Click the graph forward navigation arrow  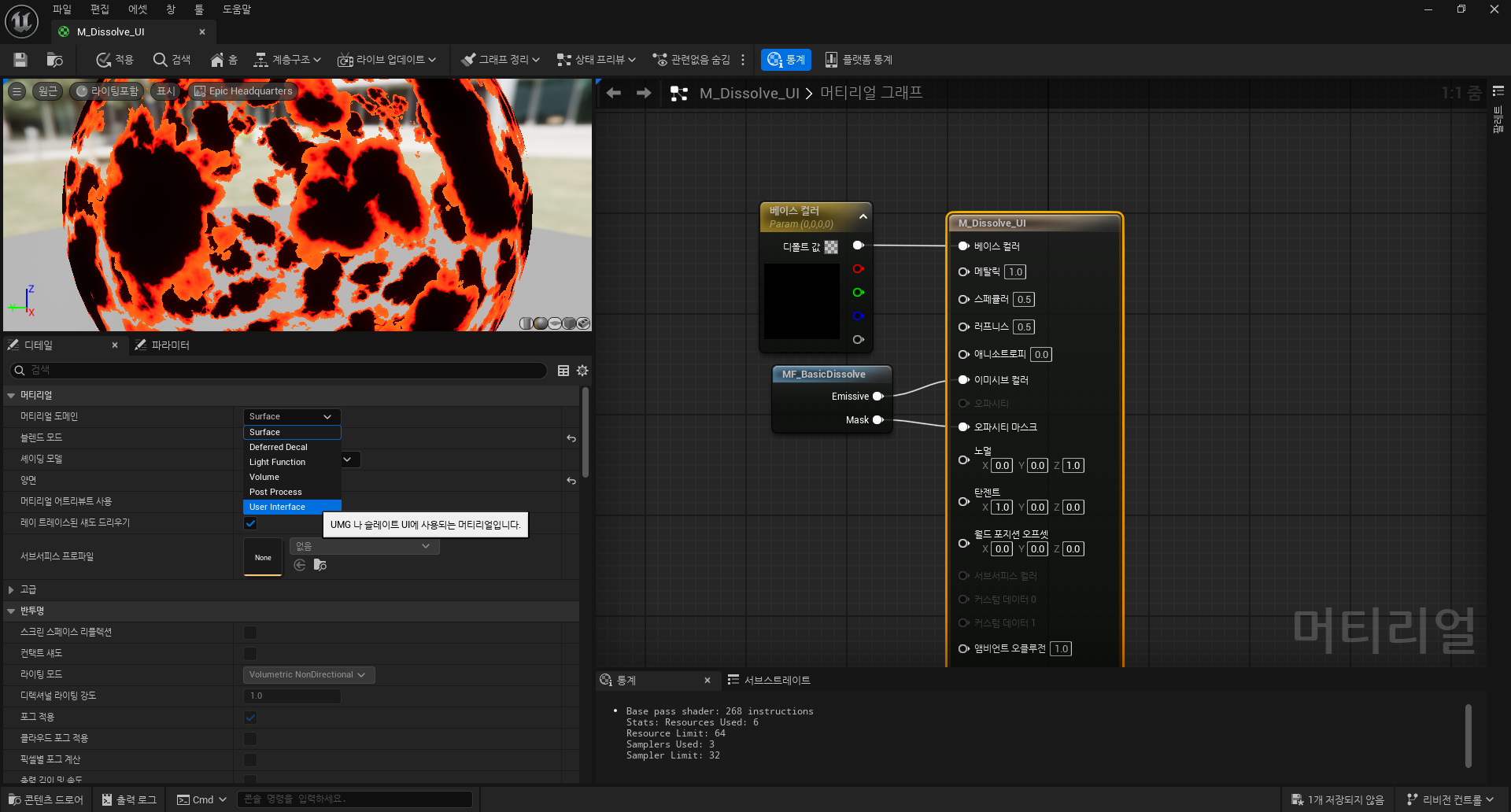point(644,93)
